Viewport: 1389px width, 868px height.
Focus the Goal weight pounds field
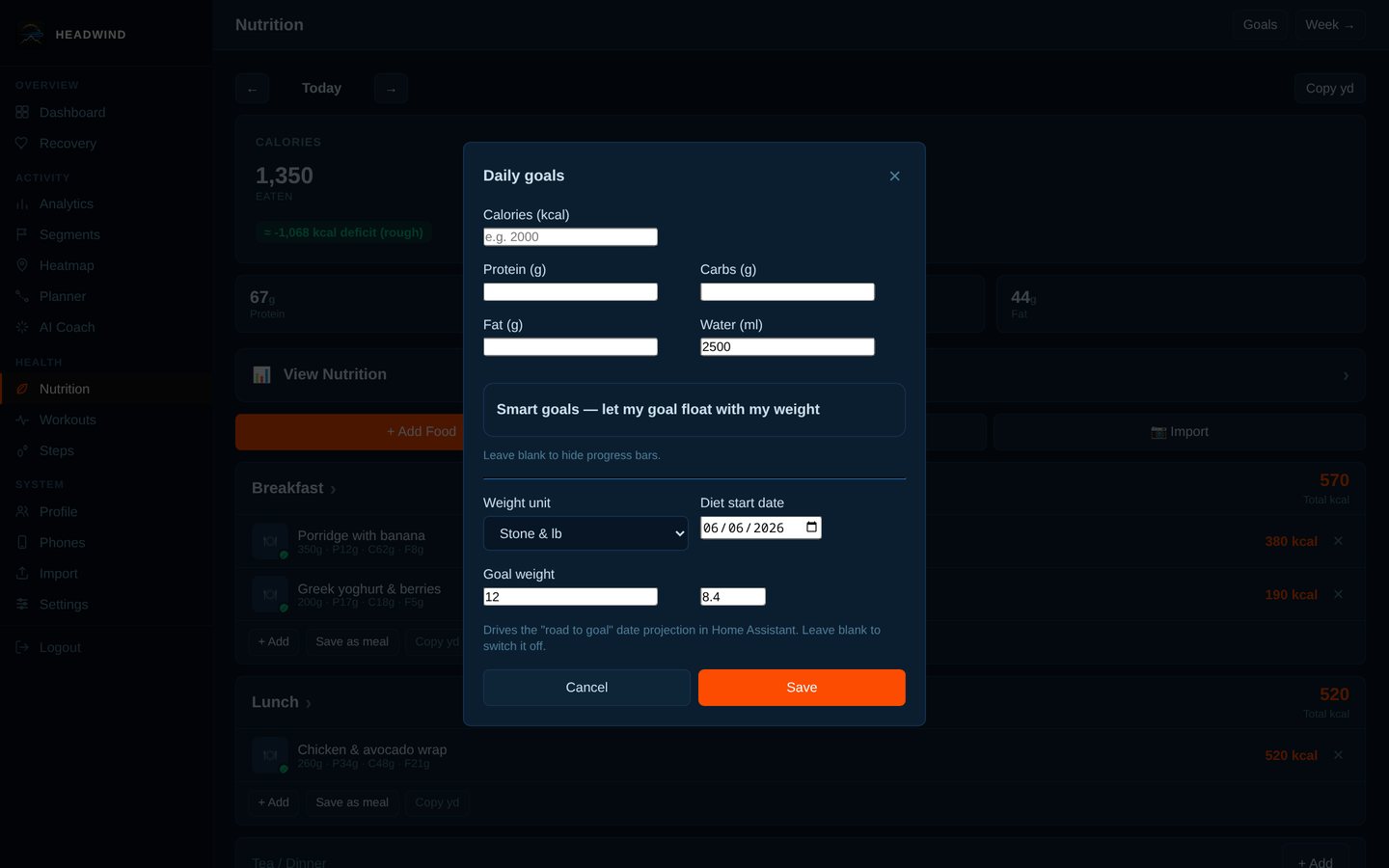pyautogui.click(x=733, y=596)
